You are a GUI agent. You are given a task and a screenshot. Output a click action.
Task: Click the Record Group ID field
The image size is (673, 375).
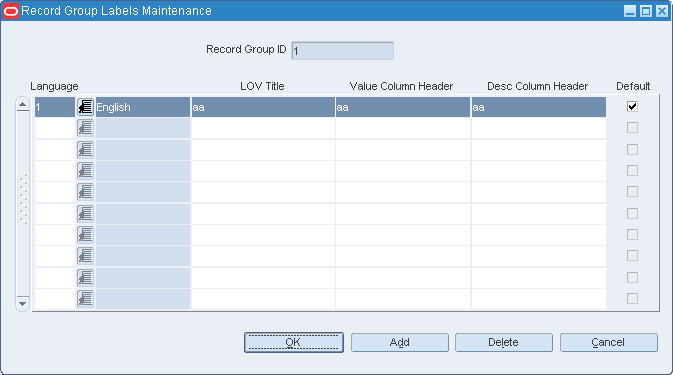tap(343, 51)
